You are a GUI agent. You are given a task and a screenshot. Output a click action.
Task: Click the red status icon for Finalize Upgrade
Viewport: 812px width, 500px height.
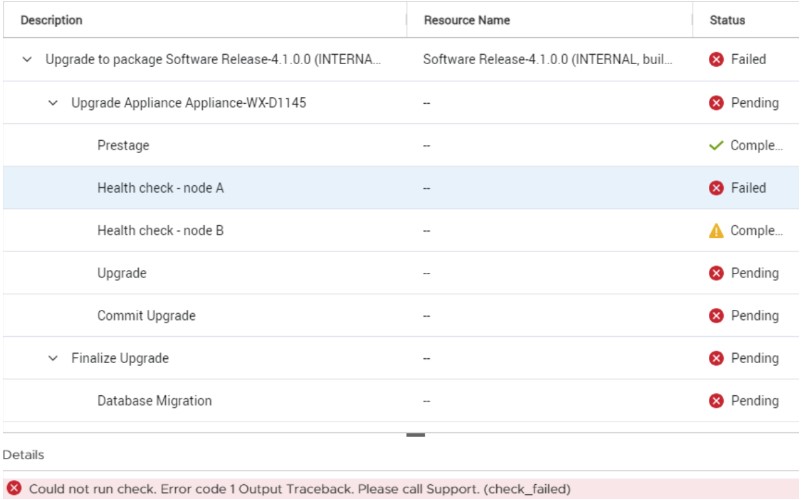coord(716,358)
